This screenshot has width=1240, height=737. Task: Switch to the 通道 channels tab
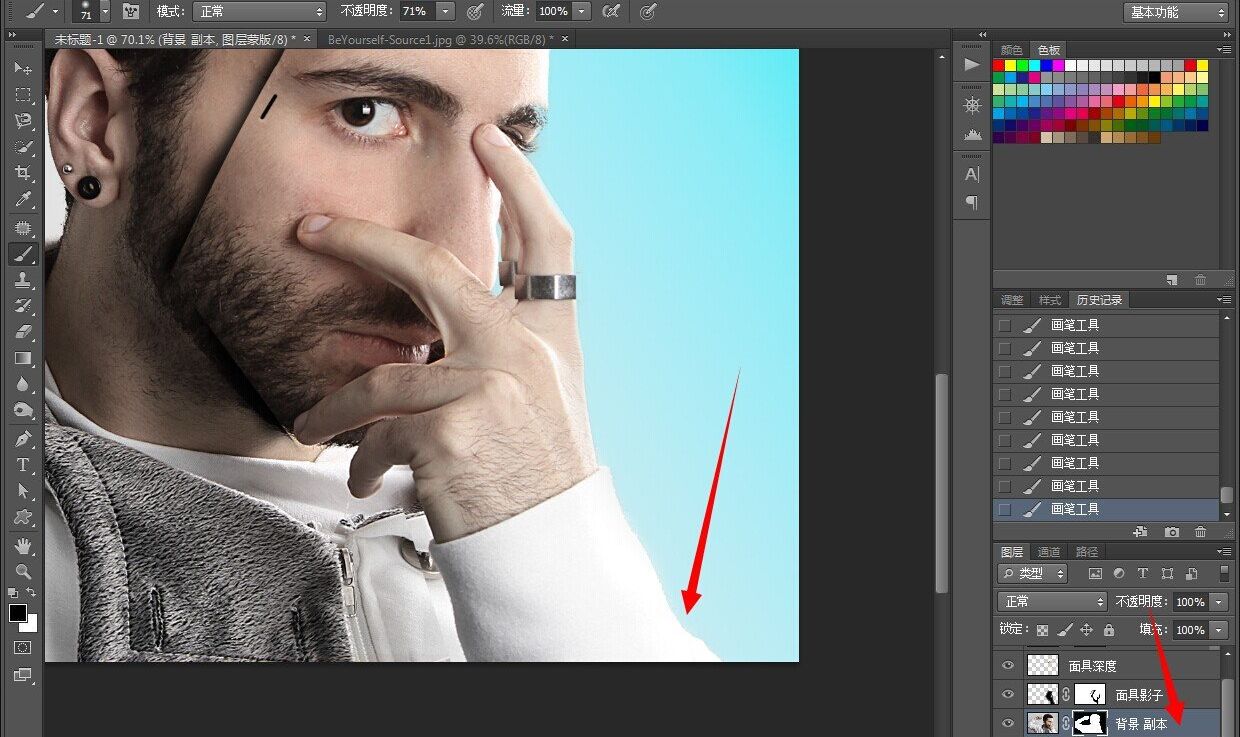(1049, 552)
